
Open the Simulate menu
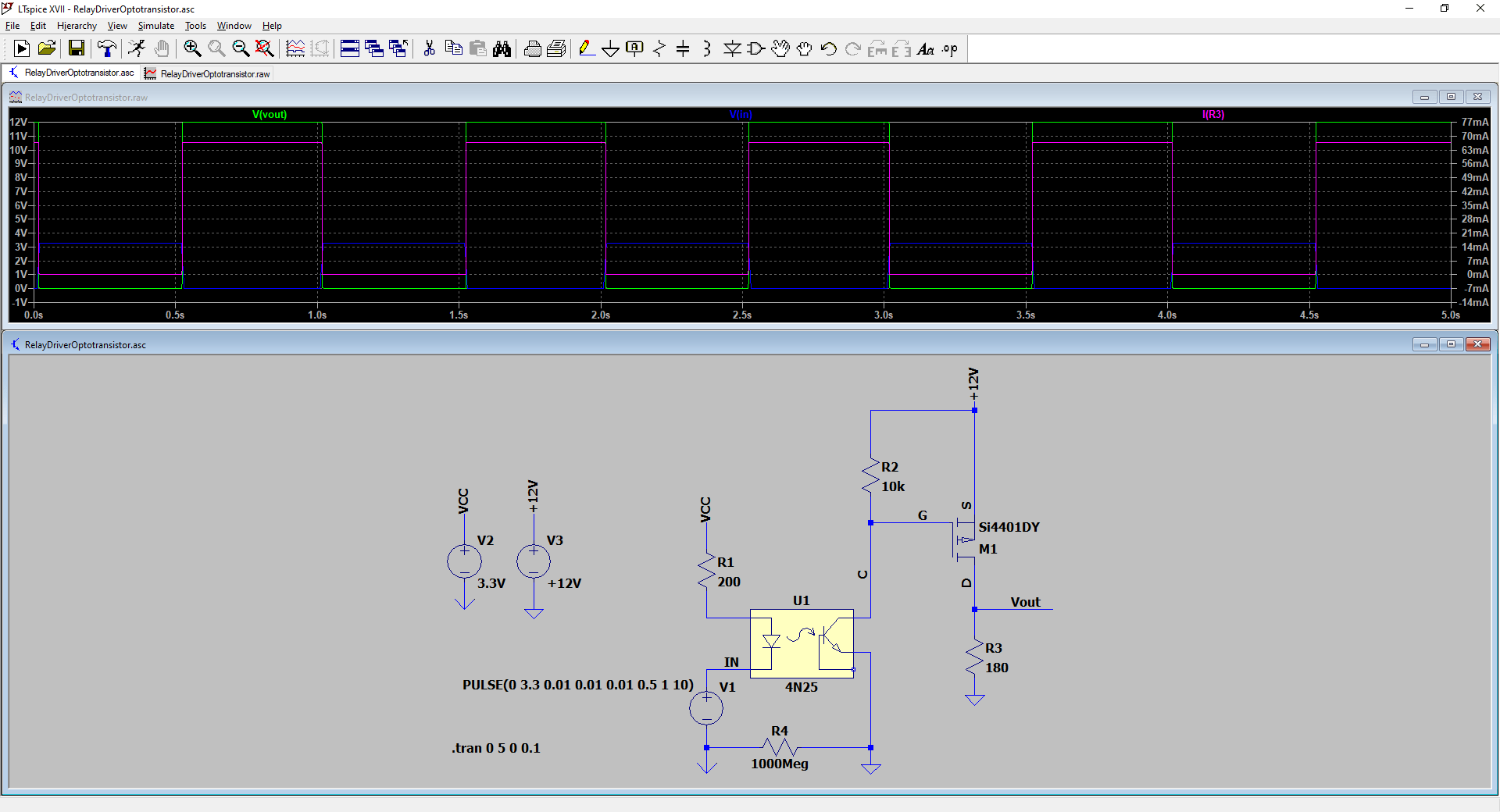[x=155, y=26]
